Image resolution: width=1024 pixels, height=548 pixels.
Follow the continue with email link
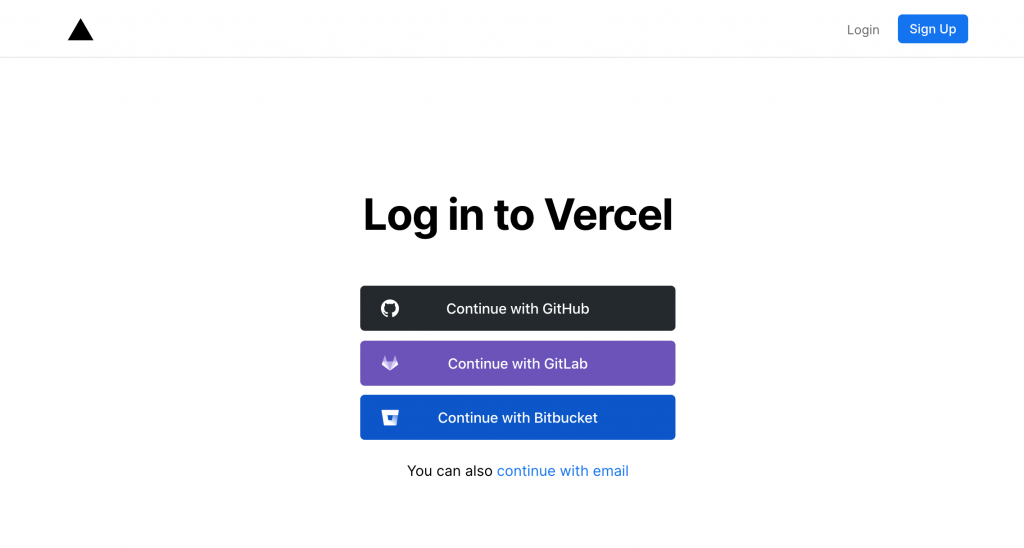(562, 471)
